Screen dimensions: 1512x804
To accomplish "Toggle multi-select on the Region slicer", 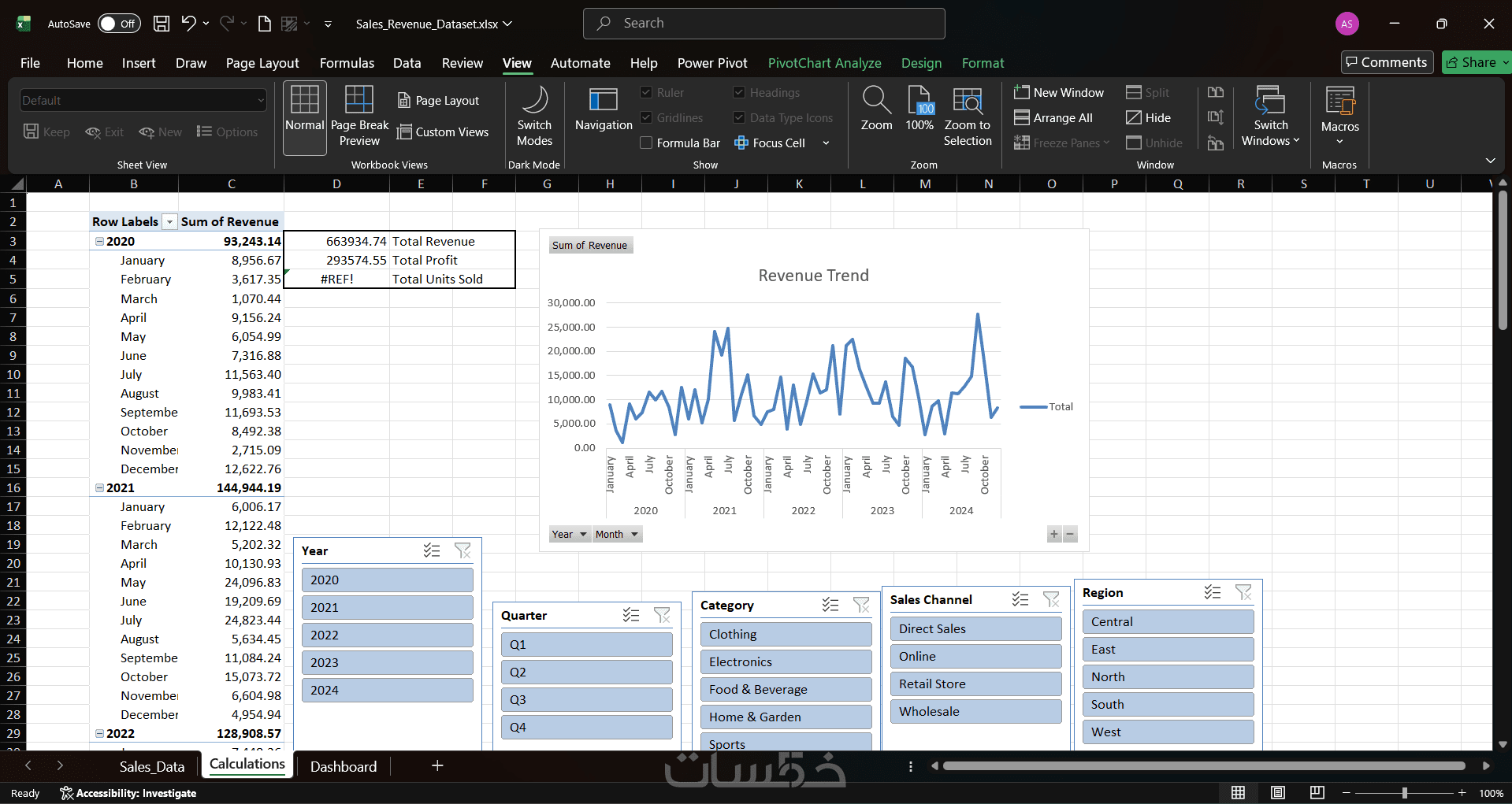I will coord(1212,592).
